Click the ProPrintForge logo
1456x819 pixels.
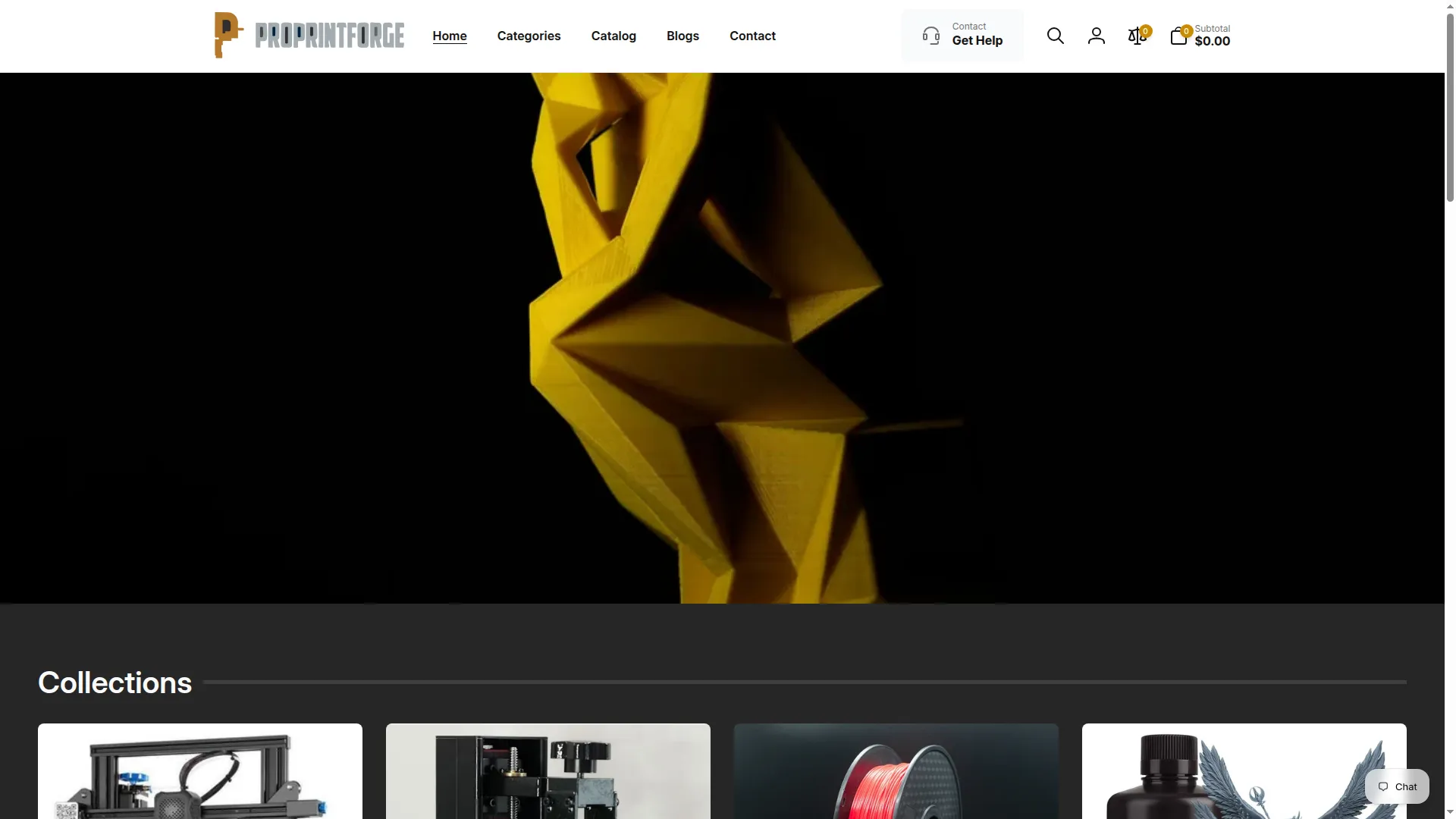[x=309, y=35]
